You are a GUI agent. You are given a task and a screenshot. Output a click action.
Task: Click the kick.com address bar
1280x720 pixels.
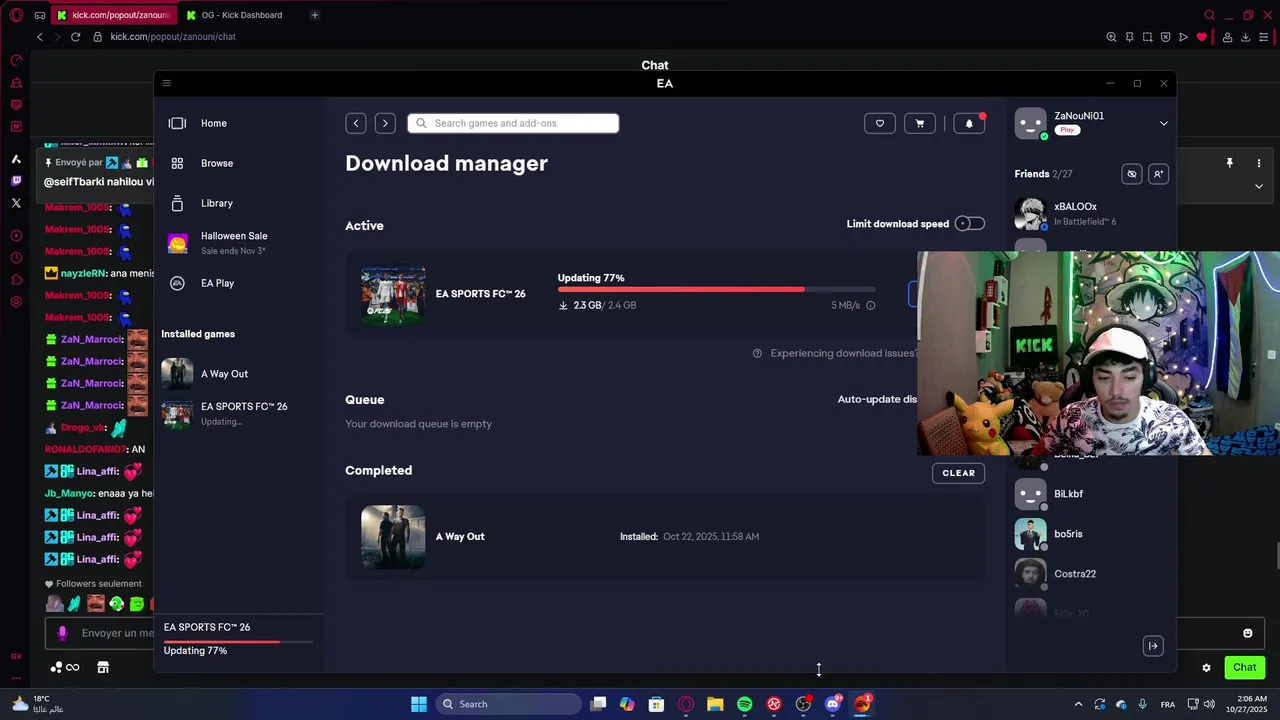(x=173, y=37)
